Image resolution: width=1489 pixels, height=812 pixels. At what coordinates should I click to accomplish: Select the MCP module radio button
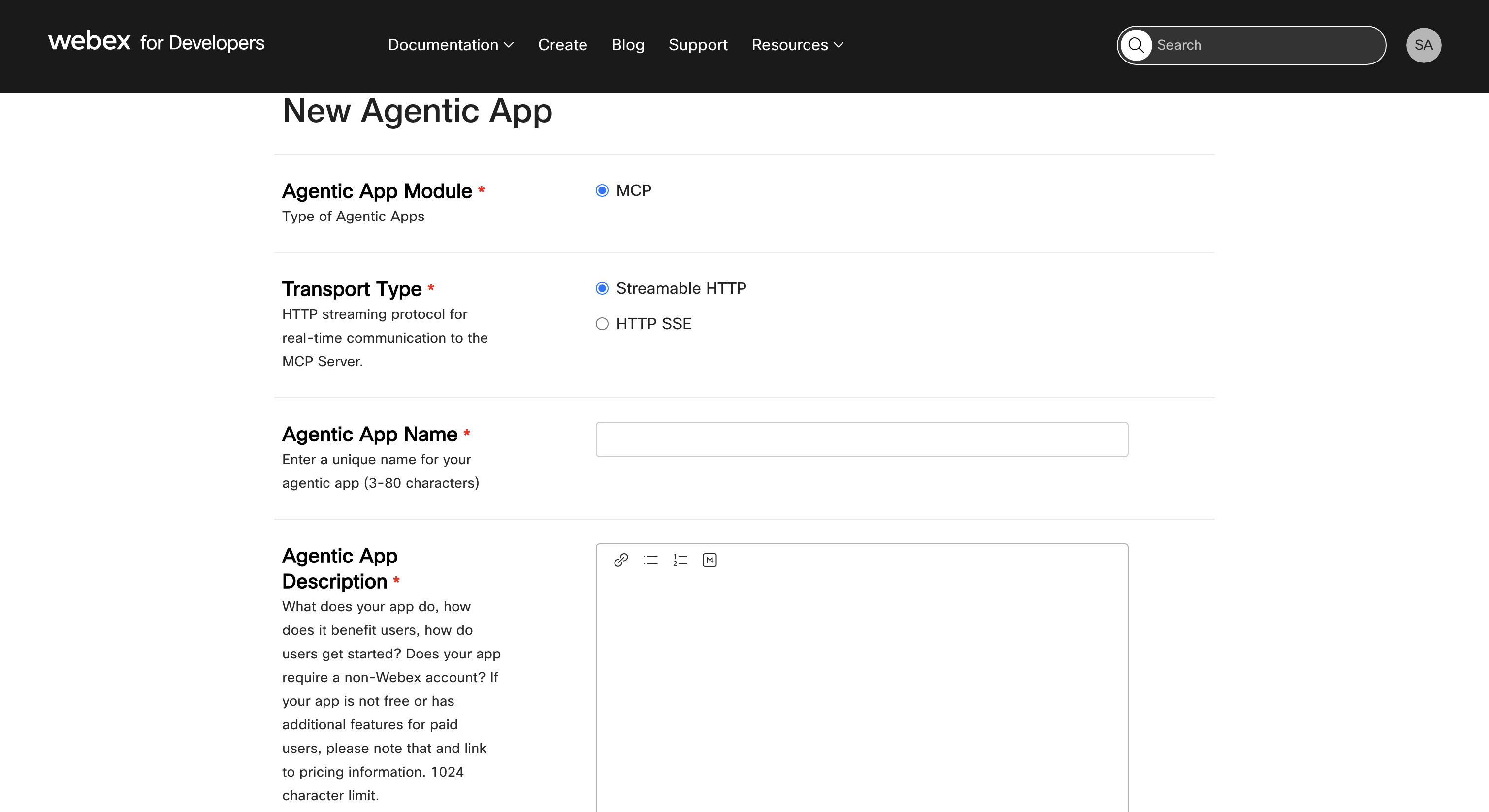(602, 190)
